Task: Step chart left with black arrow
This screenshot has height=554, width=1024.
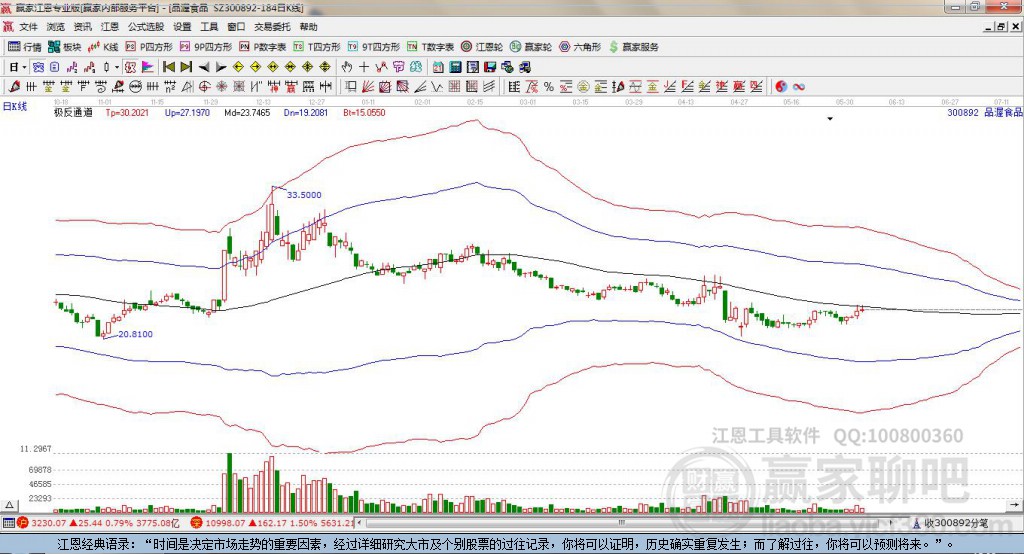Action: pos(204,67)
